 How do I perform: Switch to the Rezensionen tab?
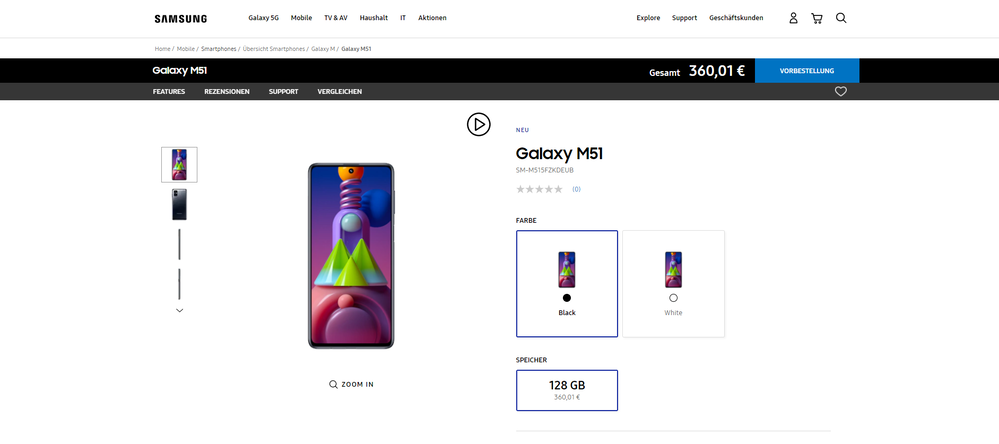[227, 92]
